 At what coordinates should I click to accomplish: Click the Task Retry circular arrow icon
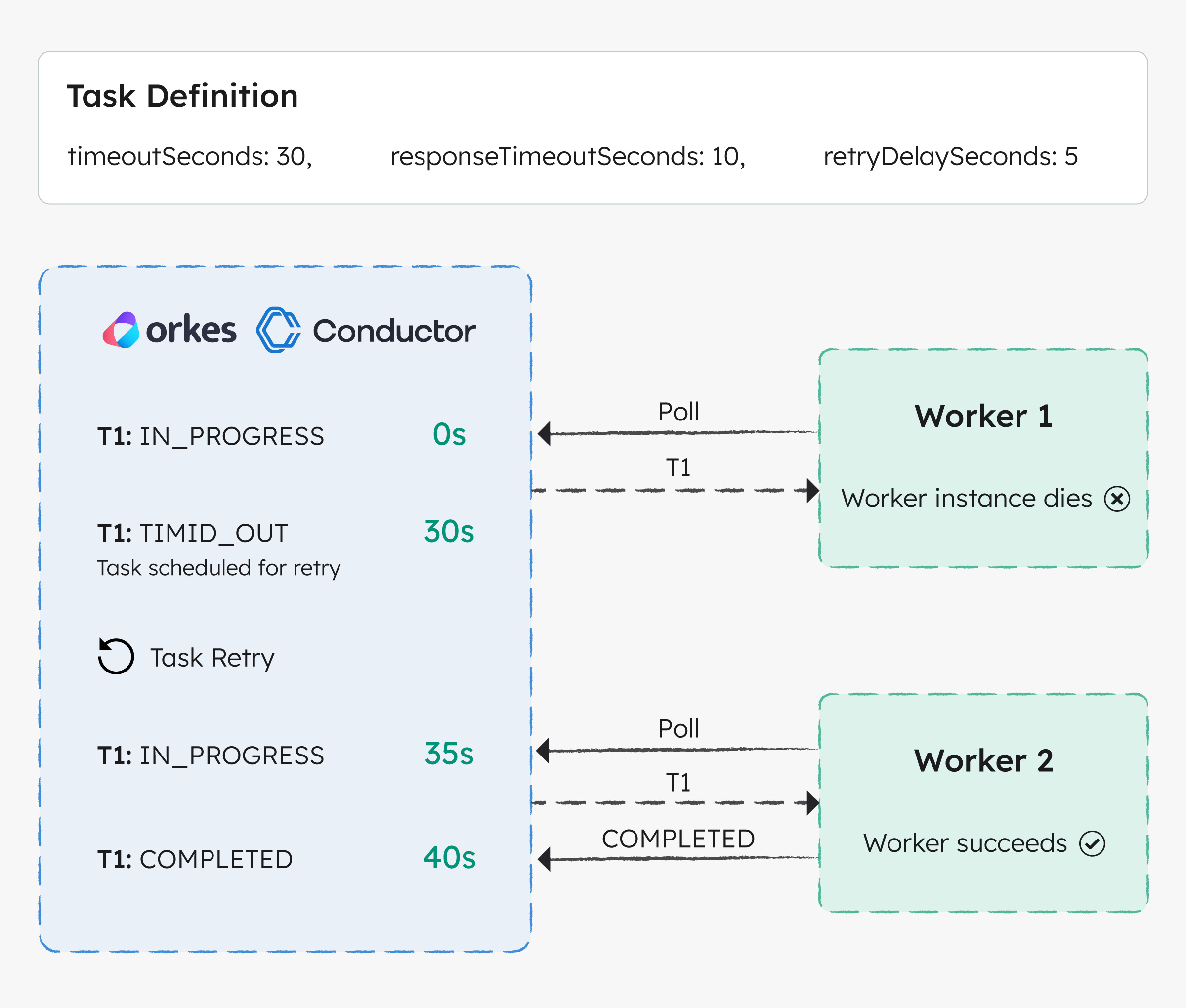[x=116, y=656]
